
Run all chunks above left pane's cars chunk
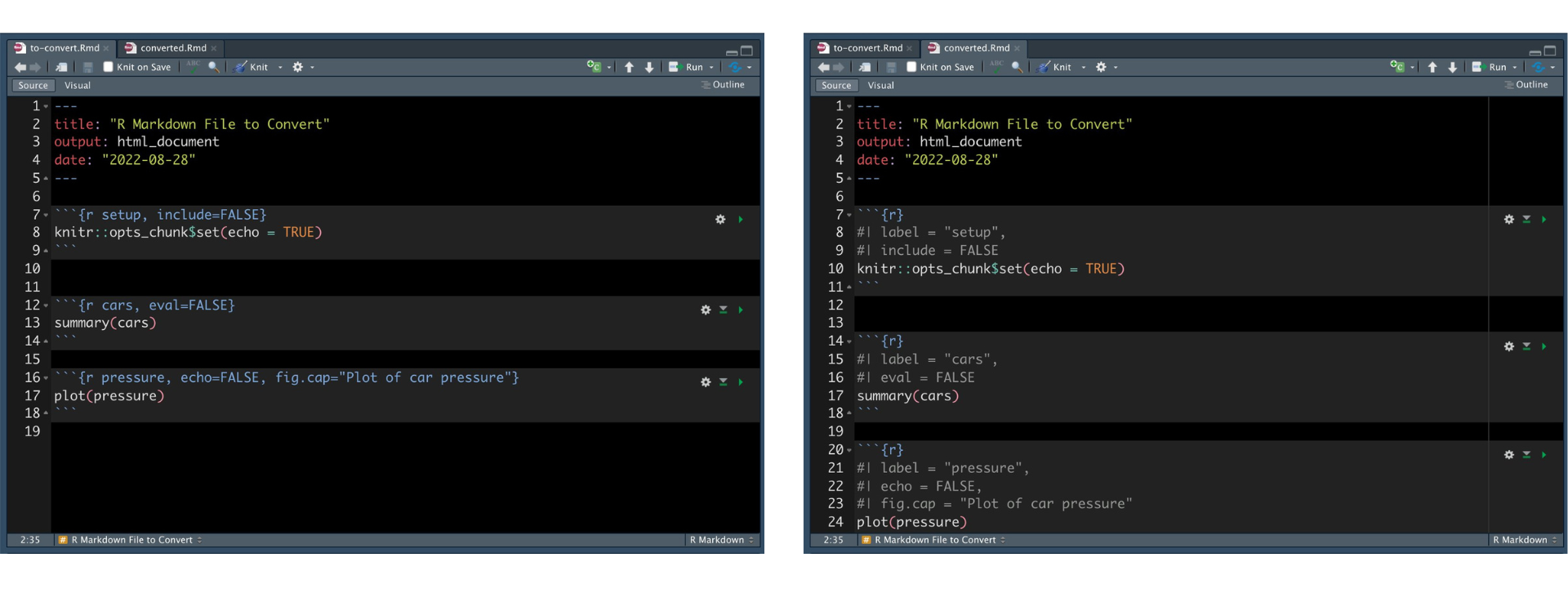click(723, 310)
